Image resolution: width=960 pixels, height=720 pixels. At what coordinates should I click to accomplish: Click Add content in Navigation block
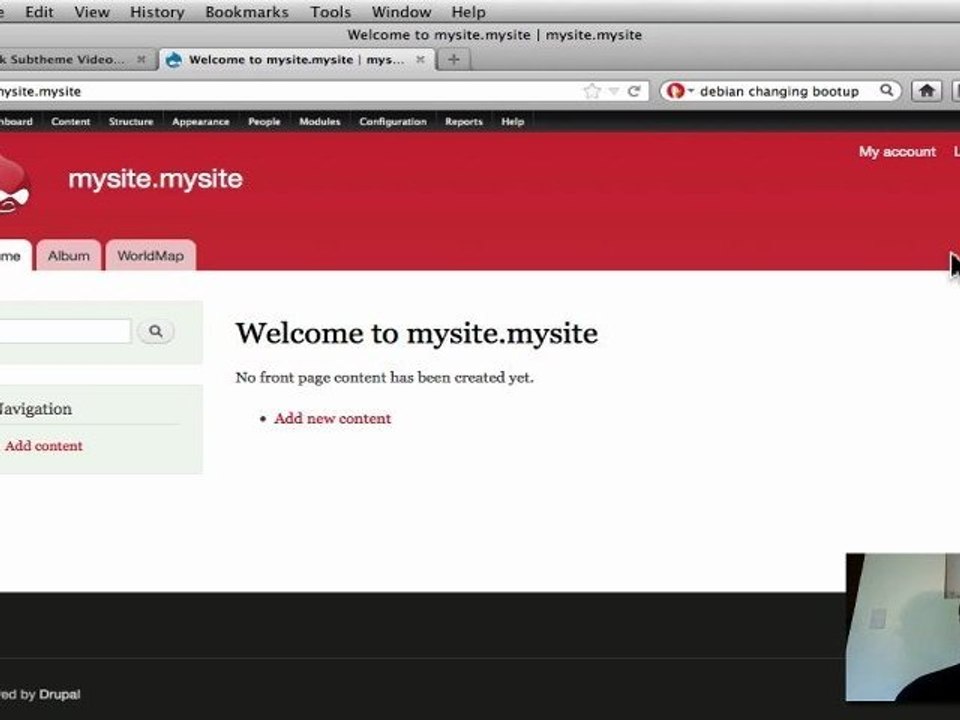coord(43,446)
